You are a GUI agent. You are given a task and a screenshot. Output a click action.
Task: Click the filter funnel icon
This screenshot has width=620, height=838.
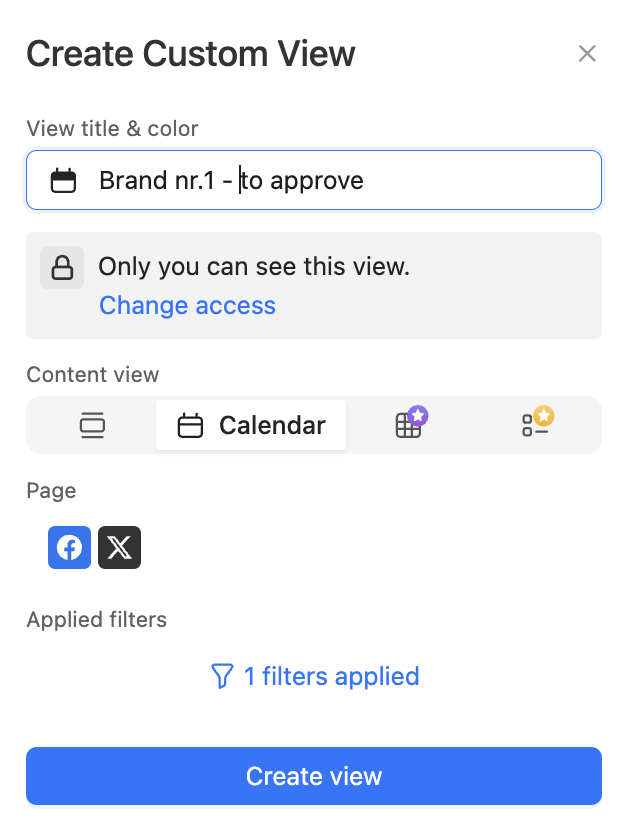click(x=222, y=676)
